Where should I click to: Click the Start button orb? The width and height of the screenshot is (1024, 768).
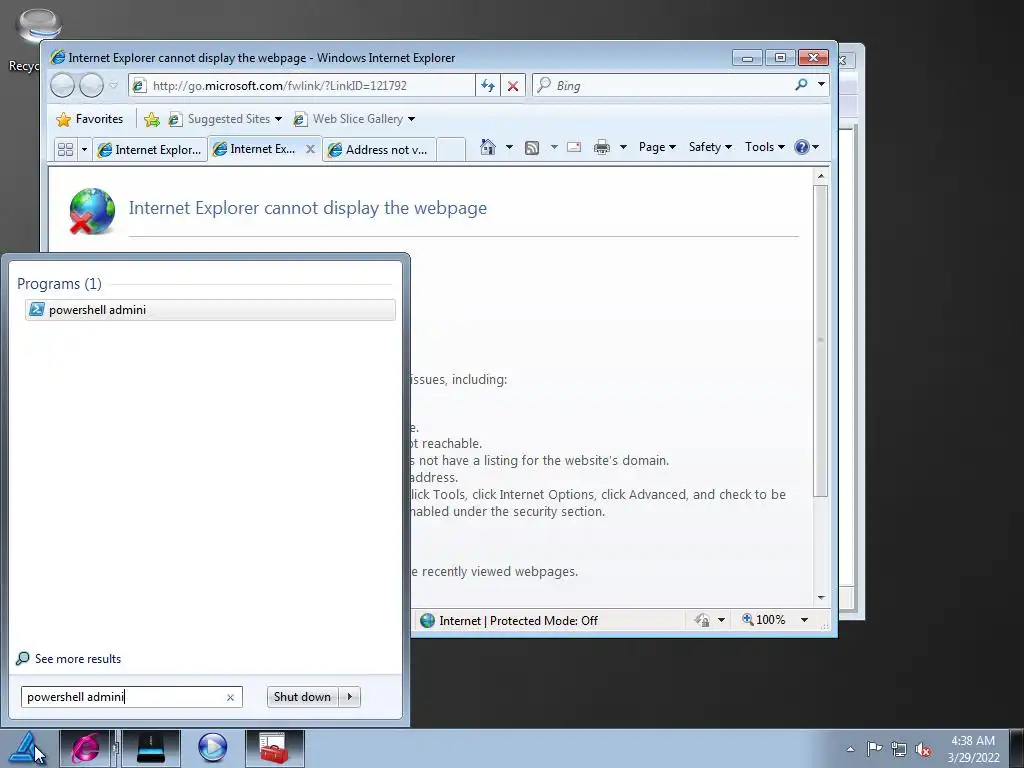[26, 748]
